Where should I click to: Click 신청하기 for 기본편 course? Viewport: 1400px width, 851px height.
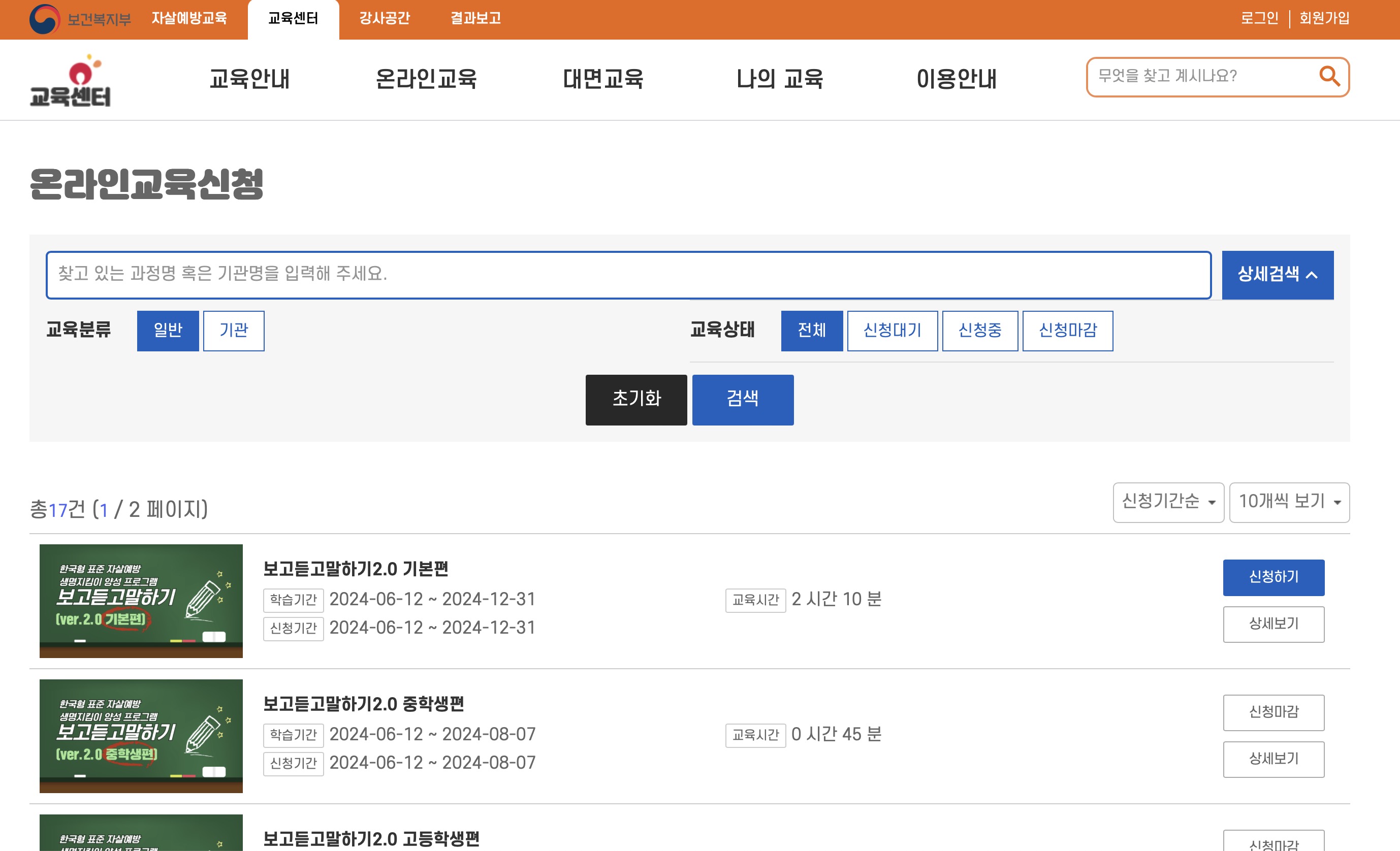[x=1274, y=577]
